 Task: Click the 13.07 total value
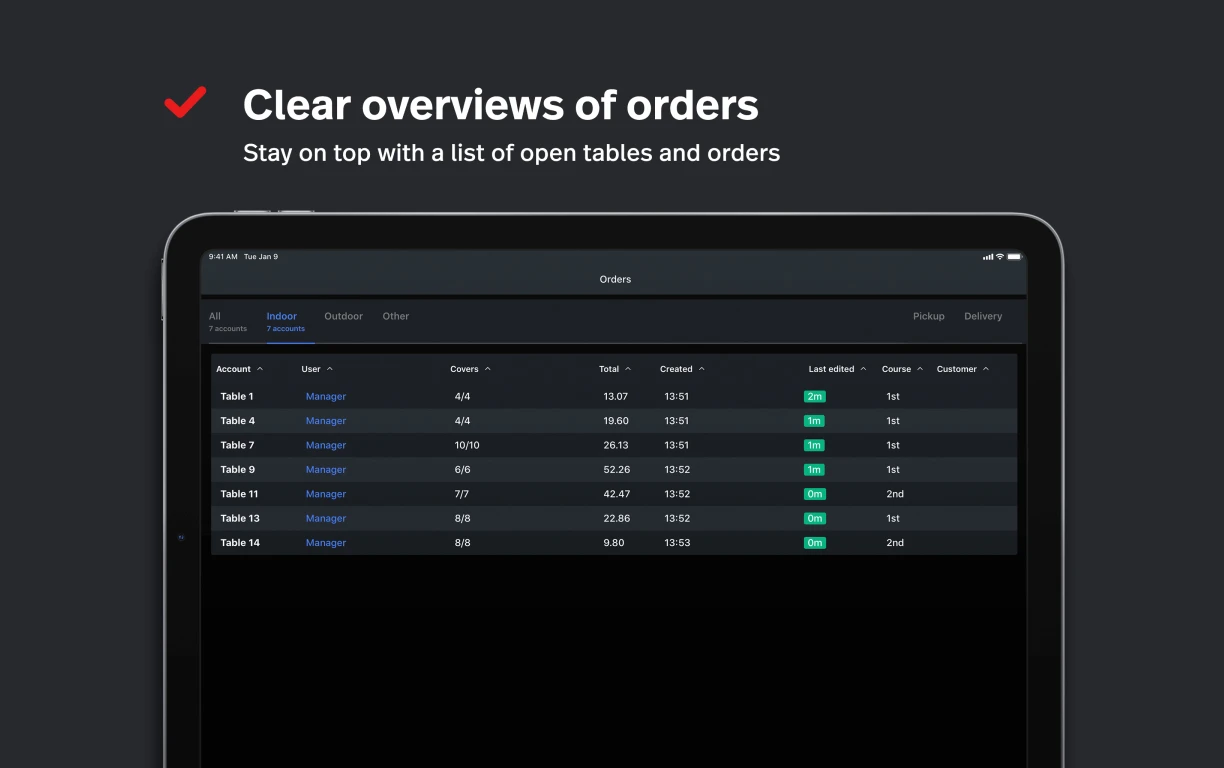click(616, 397)
